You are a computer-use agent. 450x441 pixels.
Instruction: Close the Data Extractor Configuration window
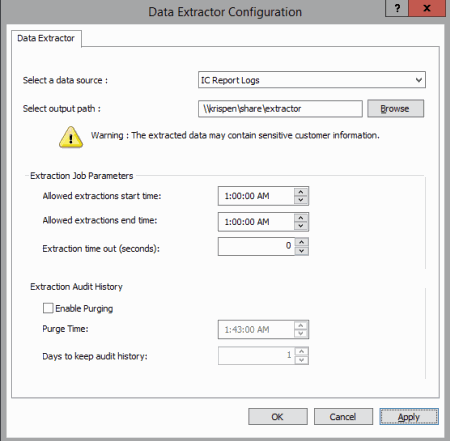click(427, 8)
